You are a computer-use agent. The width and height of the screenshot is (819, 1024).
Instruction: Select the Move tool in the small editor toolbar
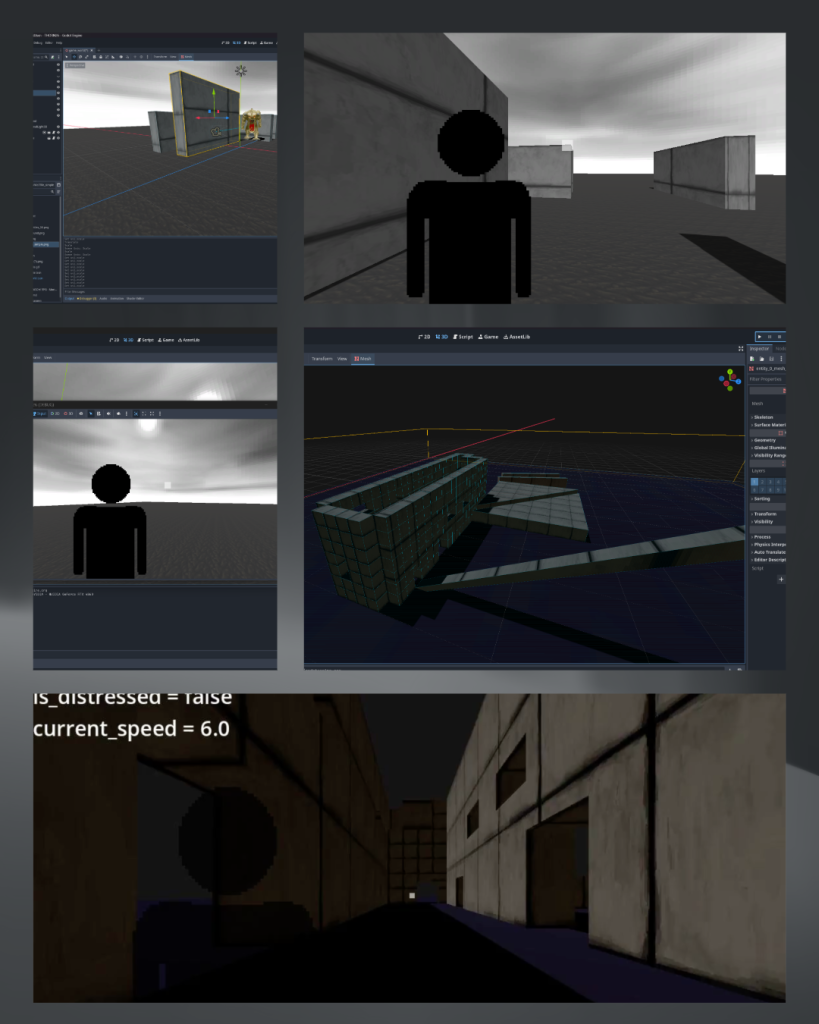75,57
